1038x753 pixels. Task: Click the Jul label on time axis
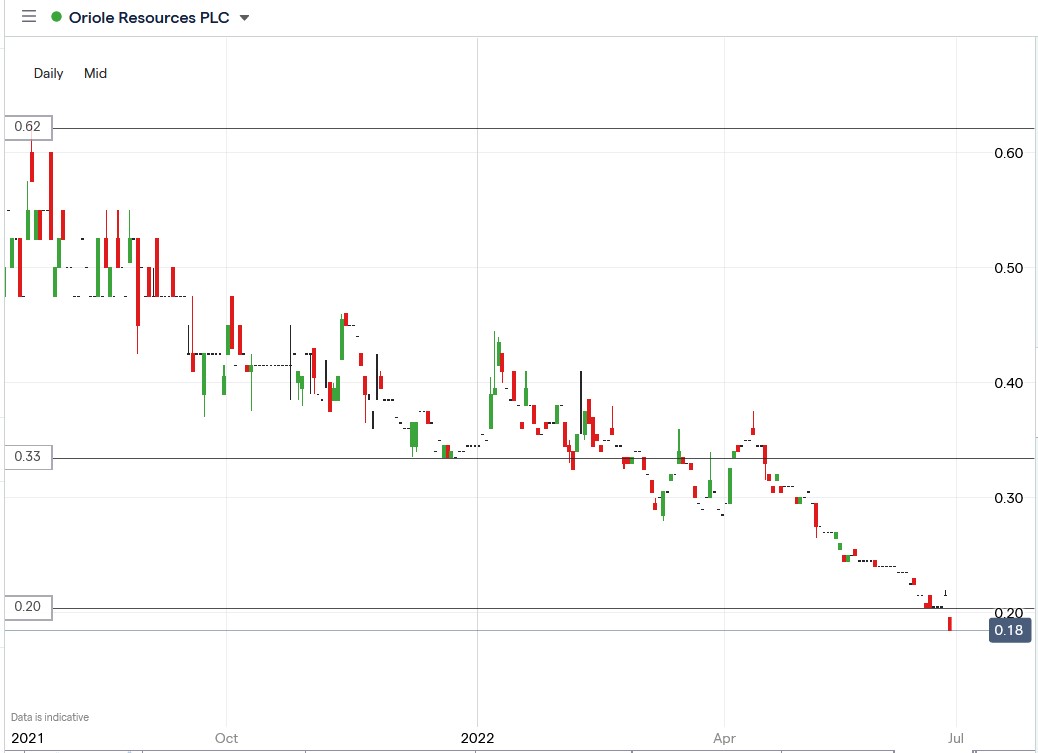pyautogui.click(x=956, y=738)
